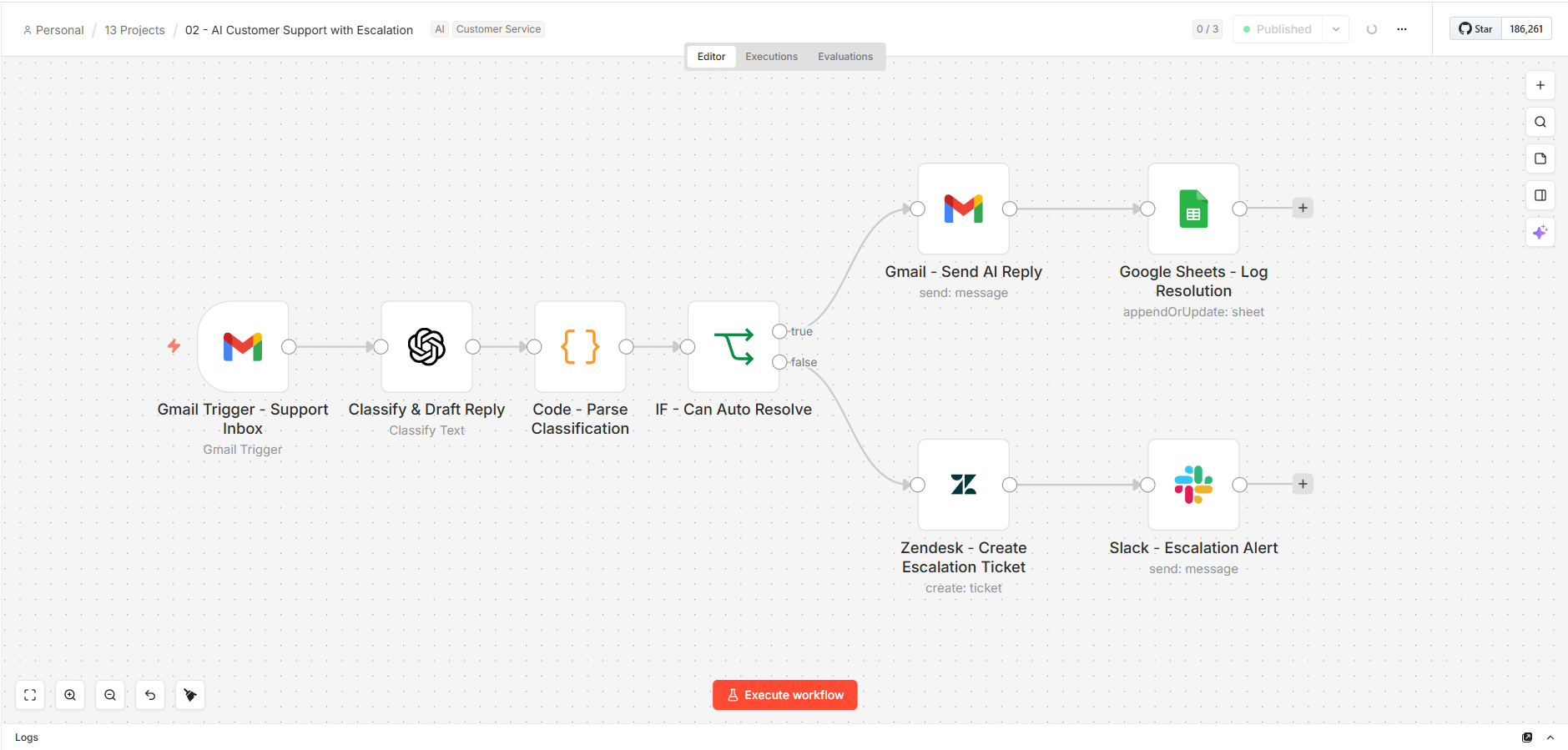The image size is (1568, 750).
Task: Go to Personal in the breadcrumb
Action: click(53, 30)
